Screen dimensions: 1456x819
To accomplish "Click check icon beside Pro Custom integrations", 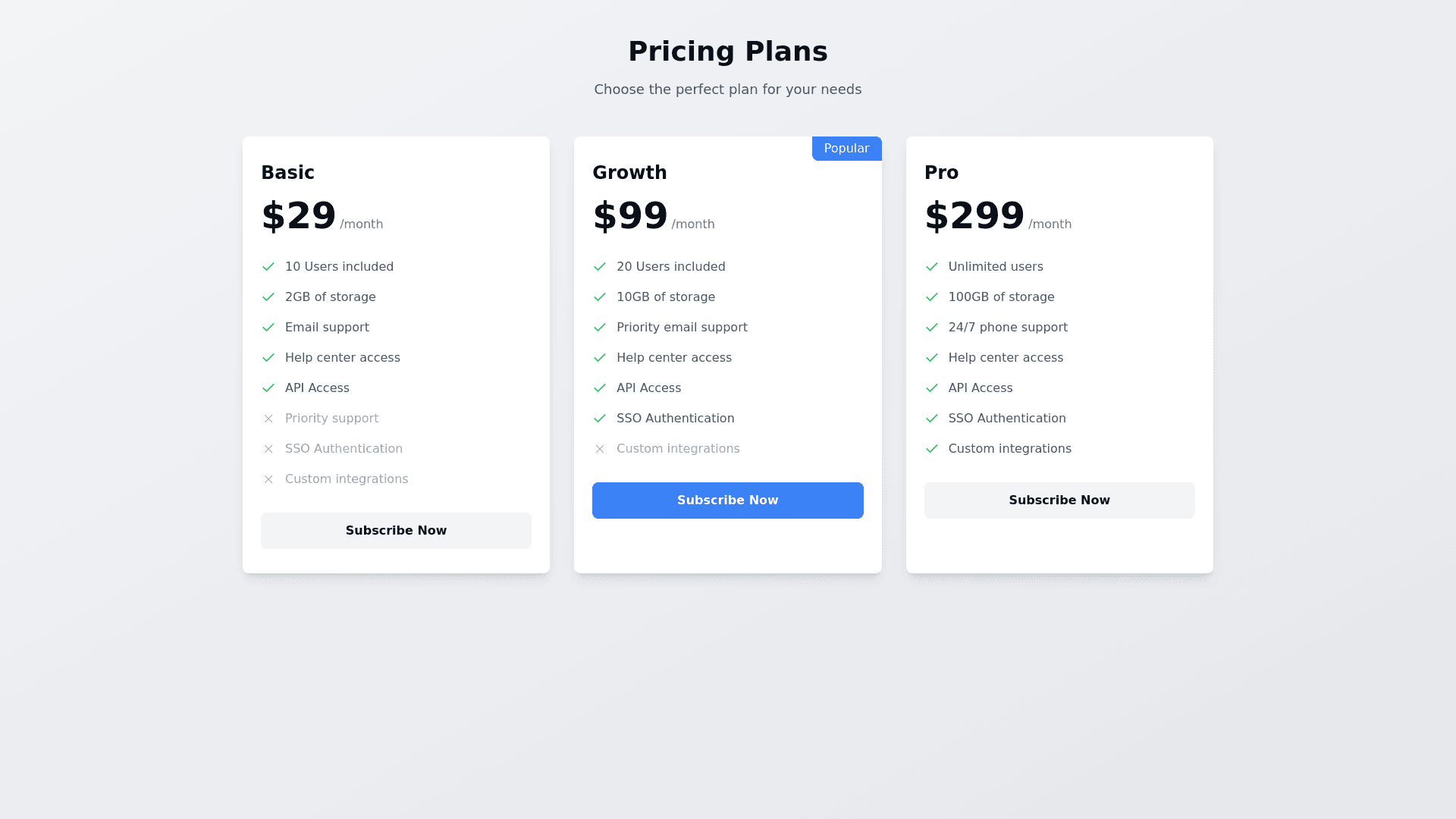I will pos(932,449).
